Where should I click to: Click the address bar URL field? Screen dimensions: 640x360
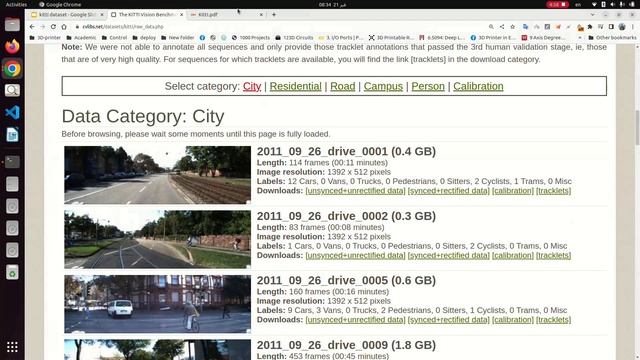278,27
